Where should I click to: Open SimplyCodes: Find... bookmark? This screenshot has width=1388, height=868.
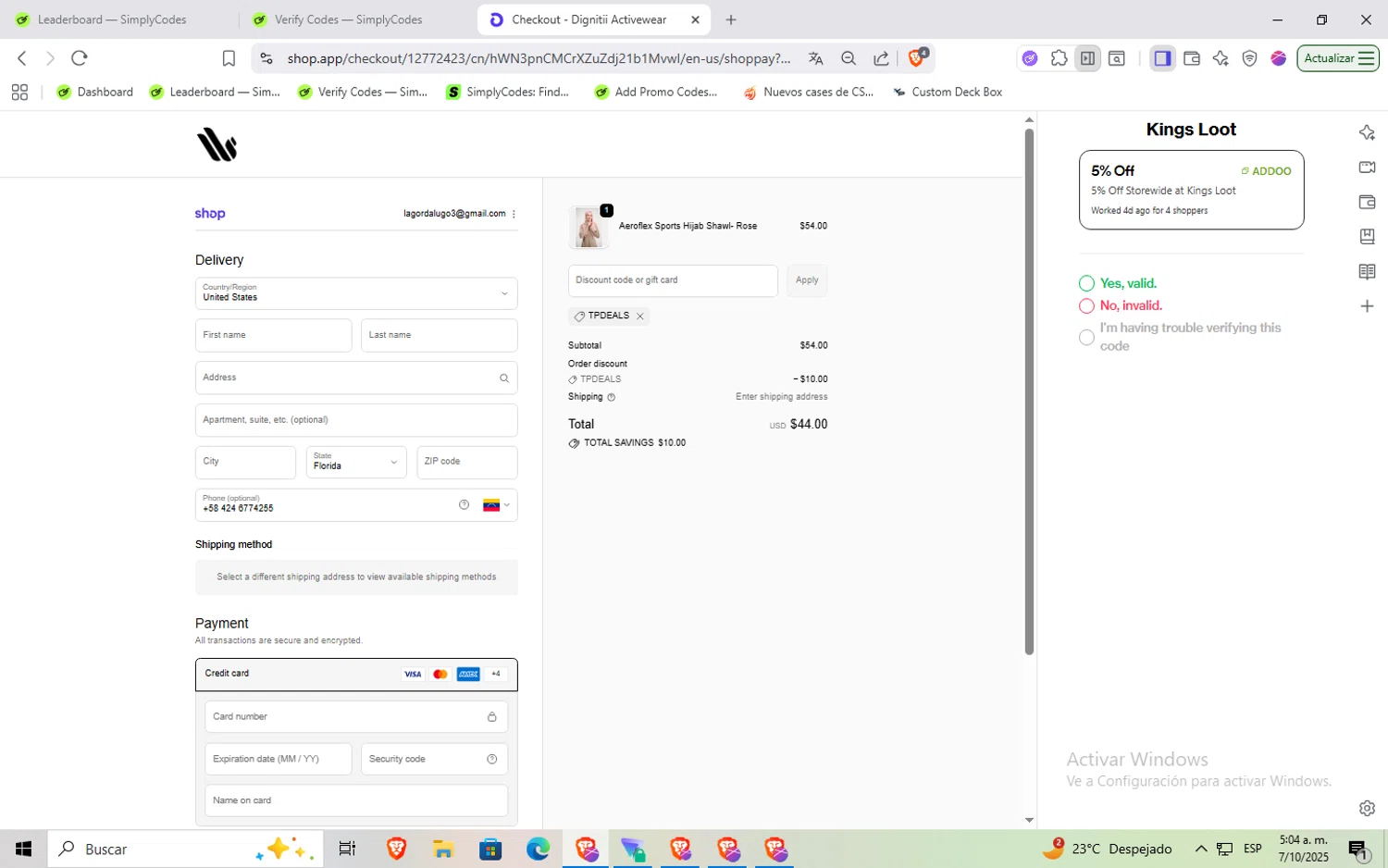click(508, 92)
